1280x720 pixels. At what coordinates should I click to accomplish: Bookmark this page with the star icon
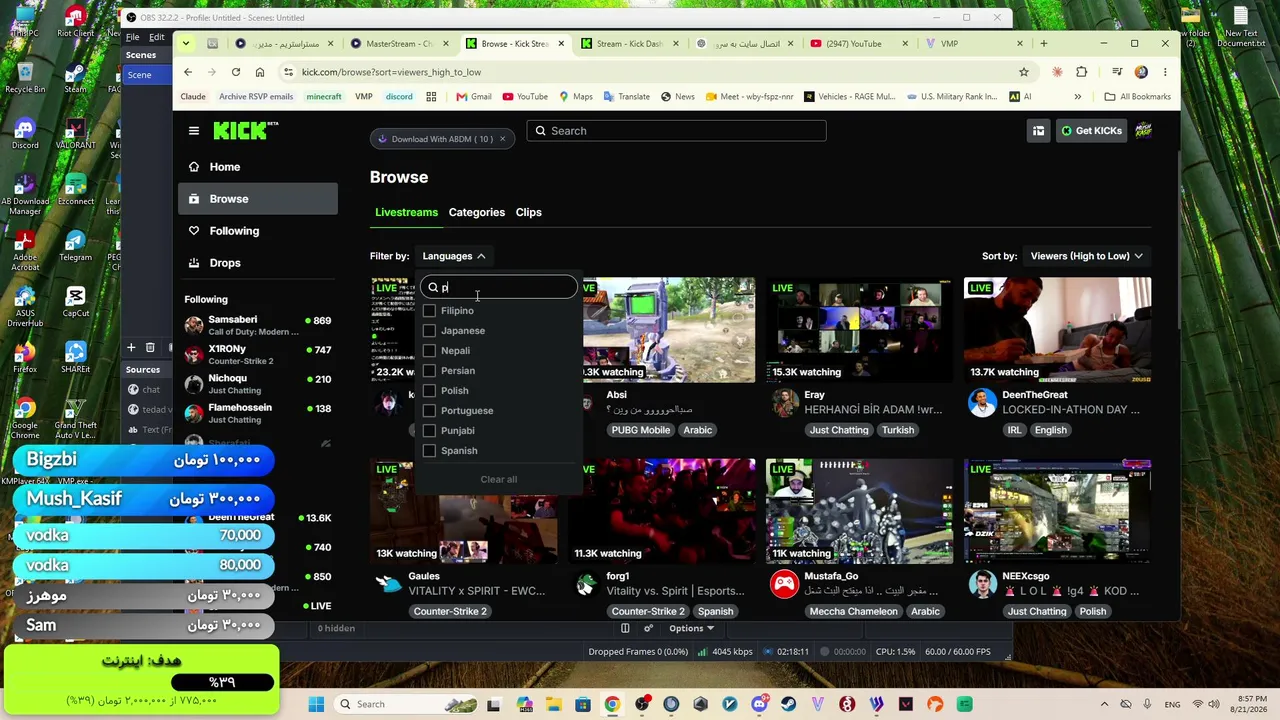pyautogui.click(x=1024, y=72)
